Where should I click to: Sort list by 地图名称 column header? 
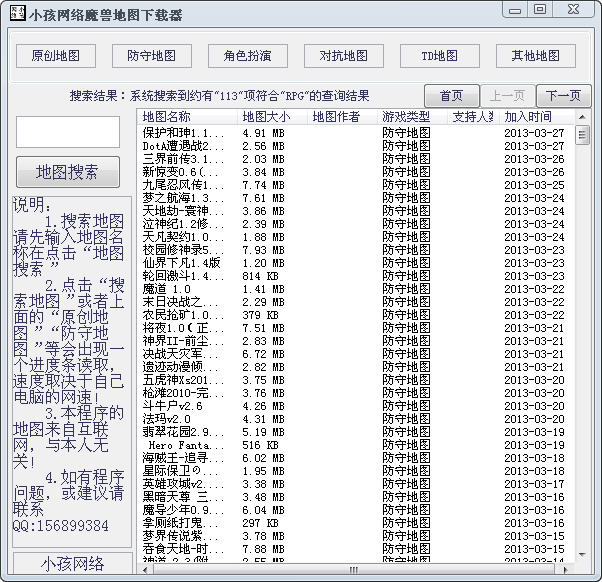click(x=187, y=117)
